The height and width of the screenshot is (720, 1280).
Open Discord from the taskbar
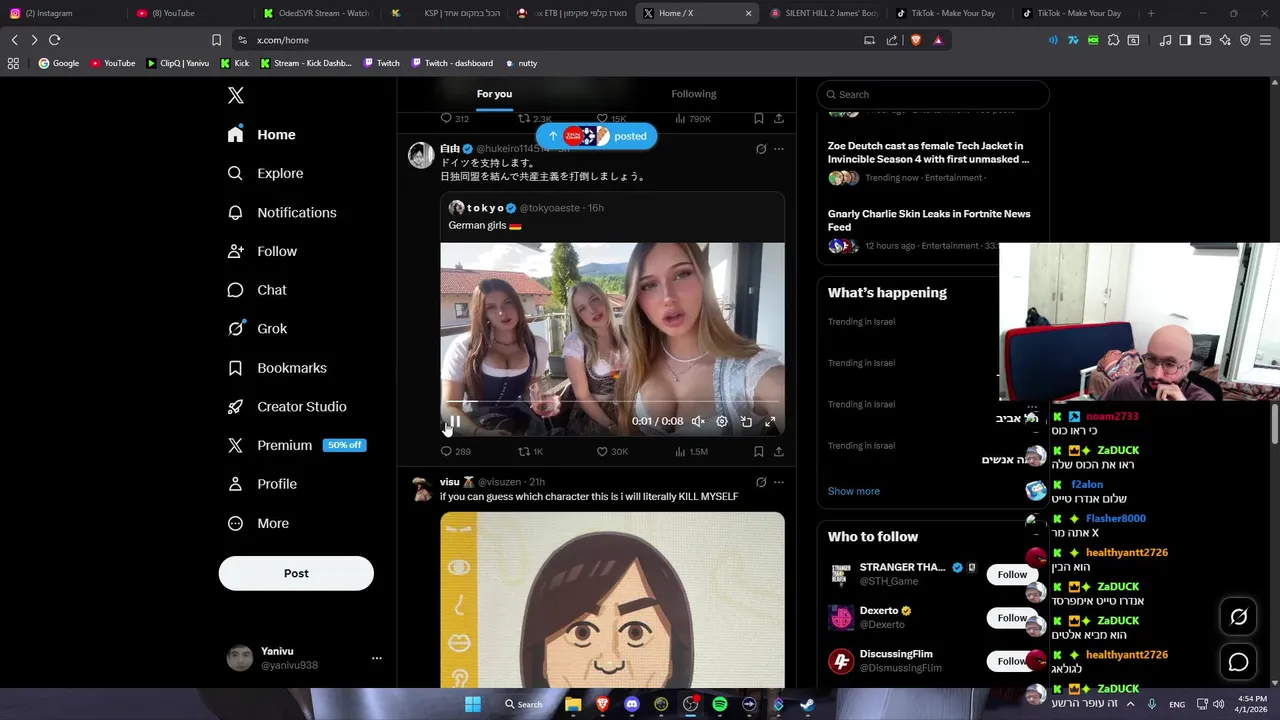[x=632, y=704]
